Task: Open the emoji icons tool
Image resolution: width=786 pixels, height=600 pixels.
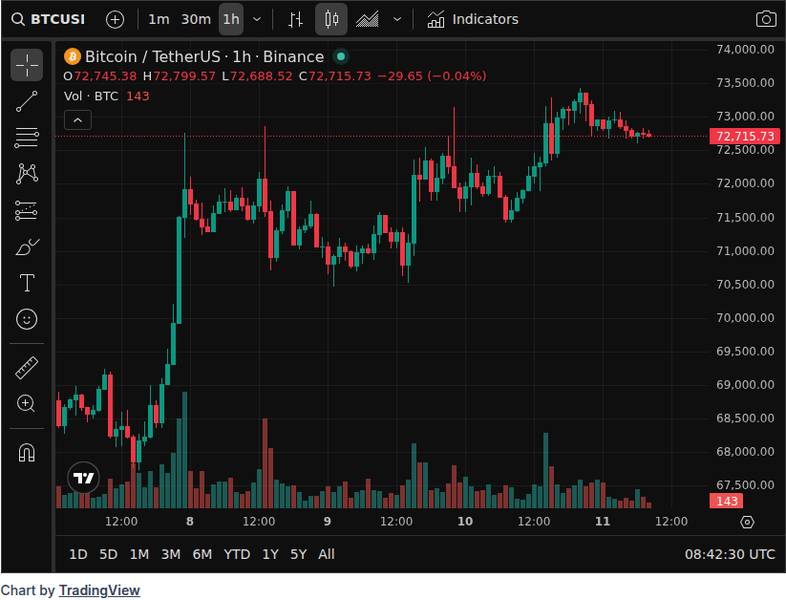Action: pyautogui.click(x=27, y=319)
